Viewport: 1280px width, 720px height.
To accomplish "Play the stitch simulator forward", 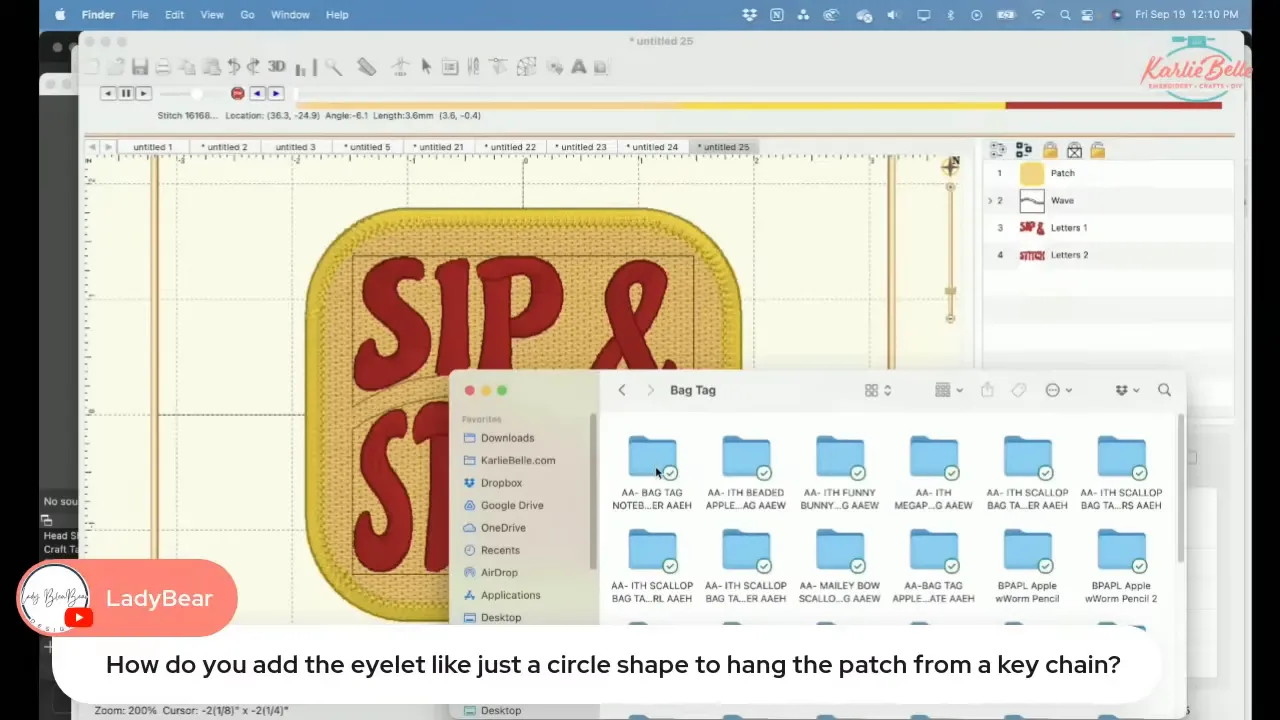I will [x=143, y=93].
